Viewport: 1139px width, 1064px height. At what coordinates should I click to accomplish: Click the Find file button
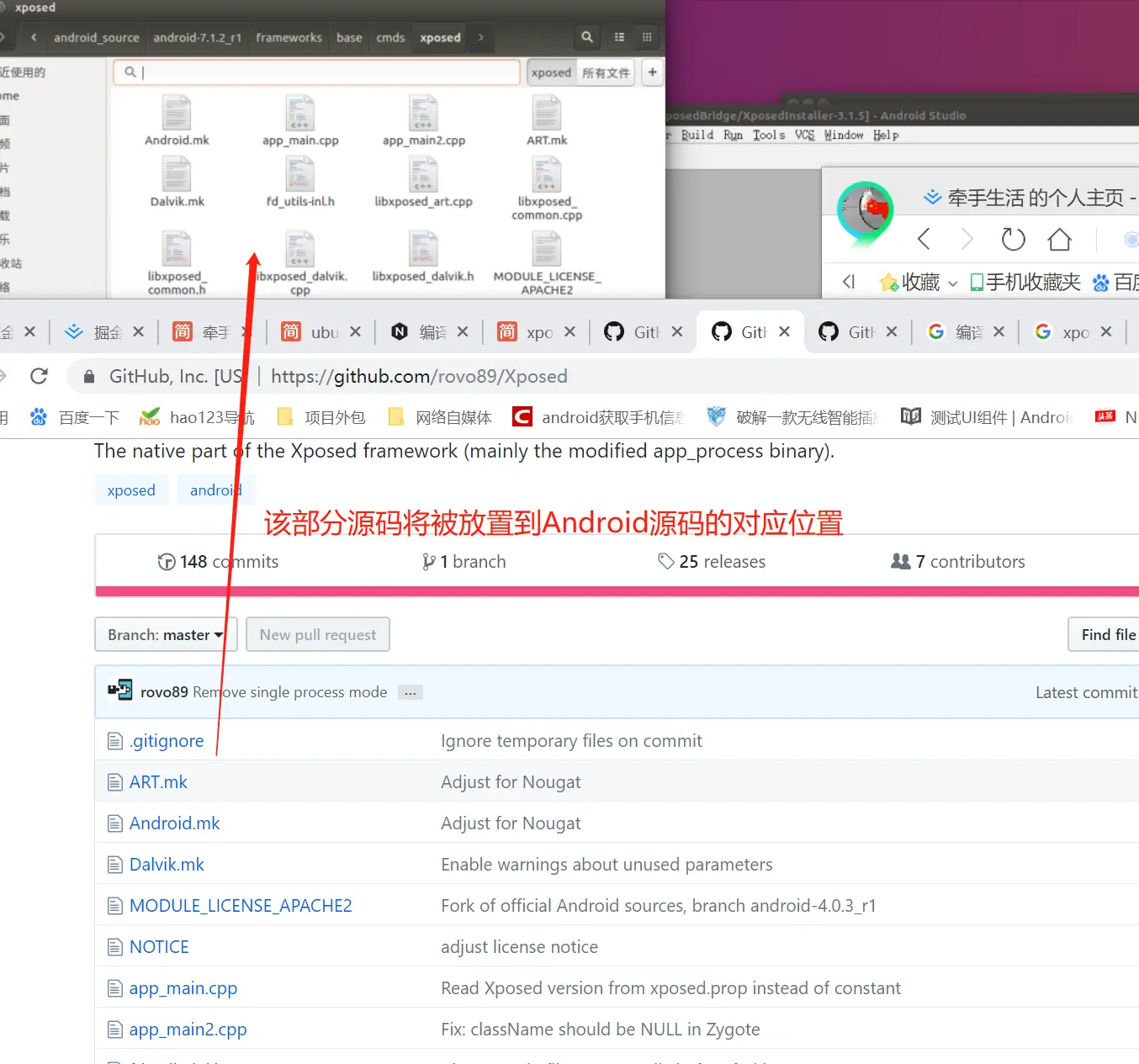click(1105, 634)
